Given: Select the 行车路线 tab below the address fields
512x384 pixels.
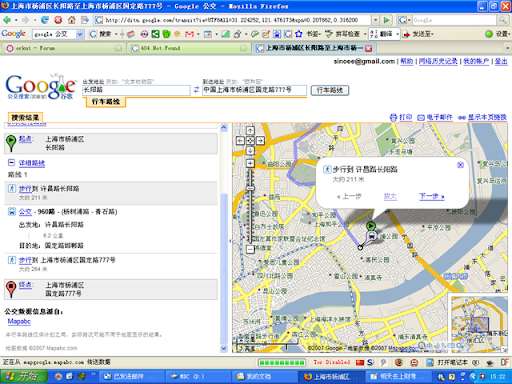Looking at the screenshot, I should click(106, 102).
